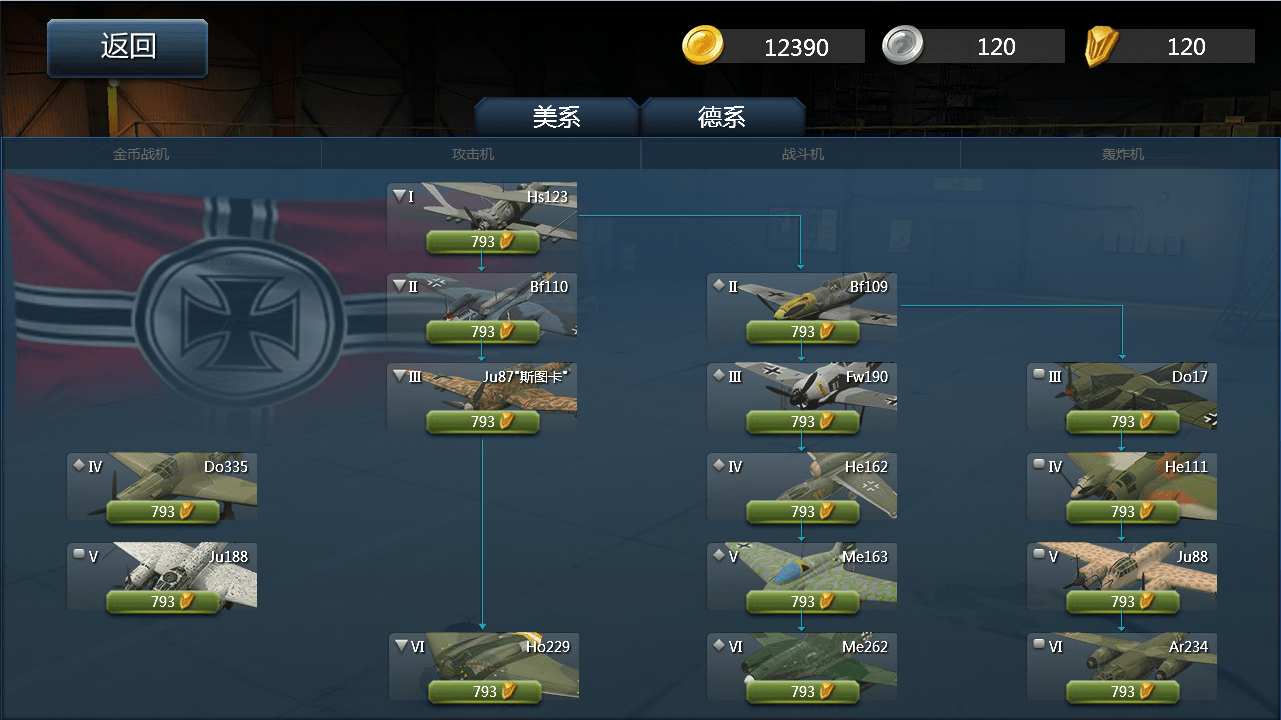Screen dimensions: 1281x720
Task: Switch to the 美系 tab
Action: pyautogui.click(x=556, y=117)
